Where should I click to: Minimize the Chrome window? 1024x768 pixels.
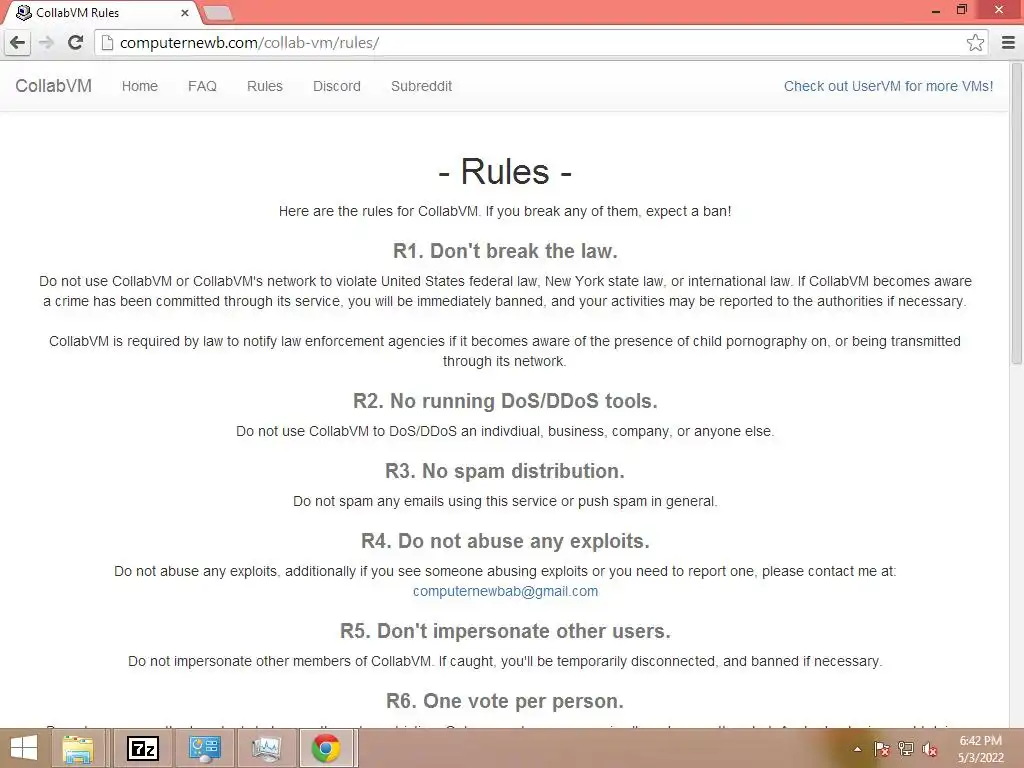pos(936,10)
